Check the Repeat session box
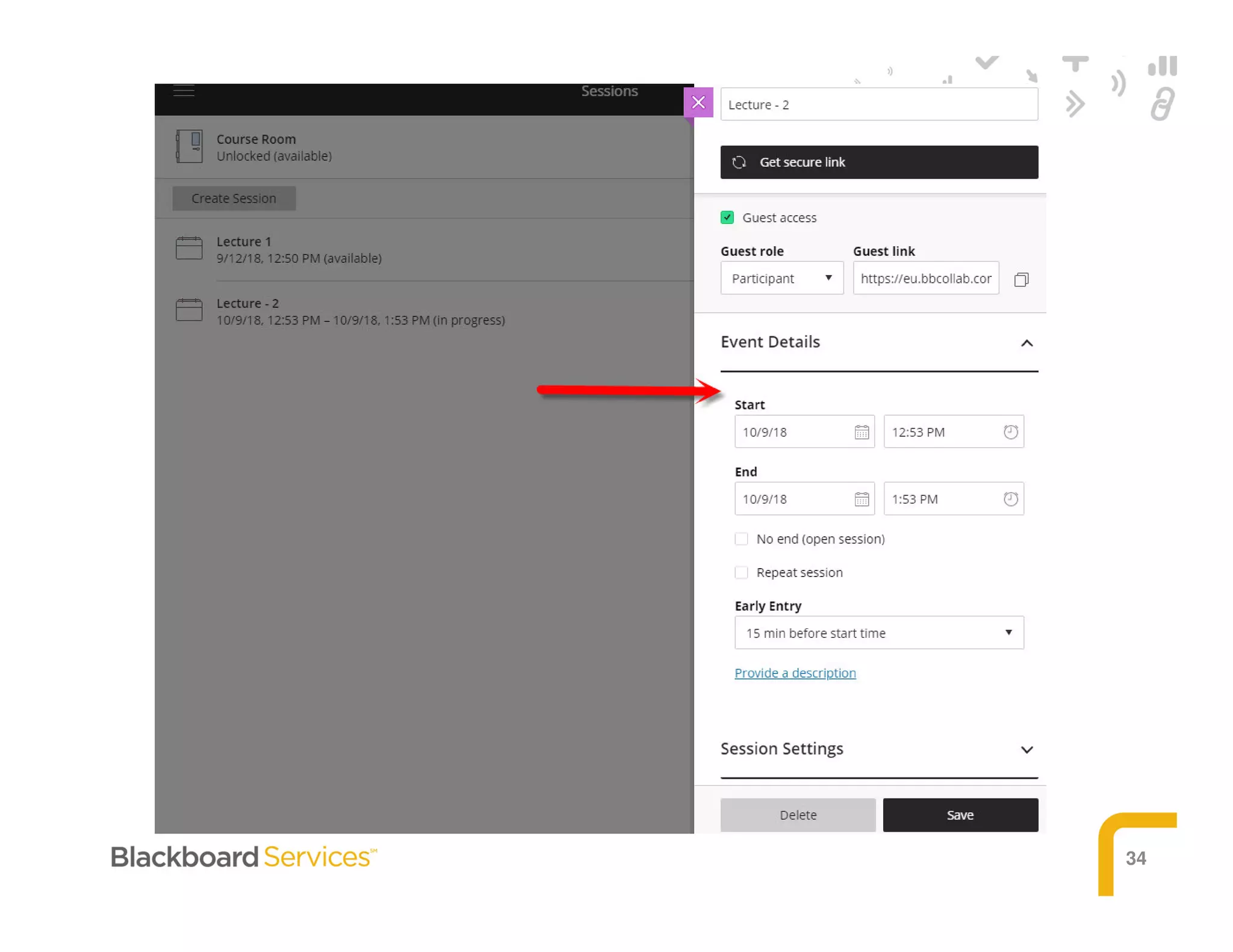This screenshot has width=1233, height=952. pyautogui.click(x=741, y=572)
